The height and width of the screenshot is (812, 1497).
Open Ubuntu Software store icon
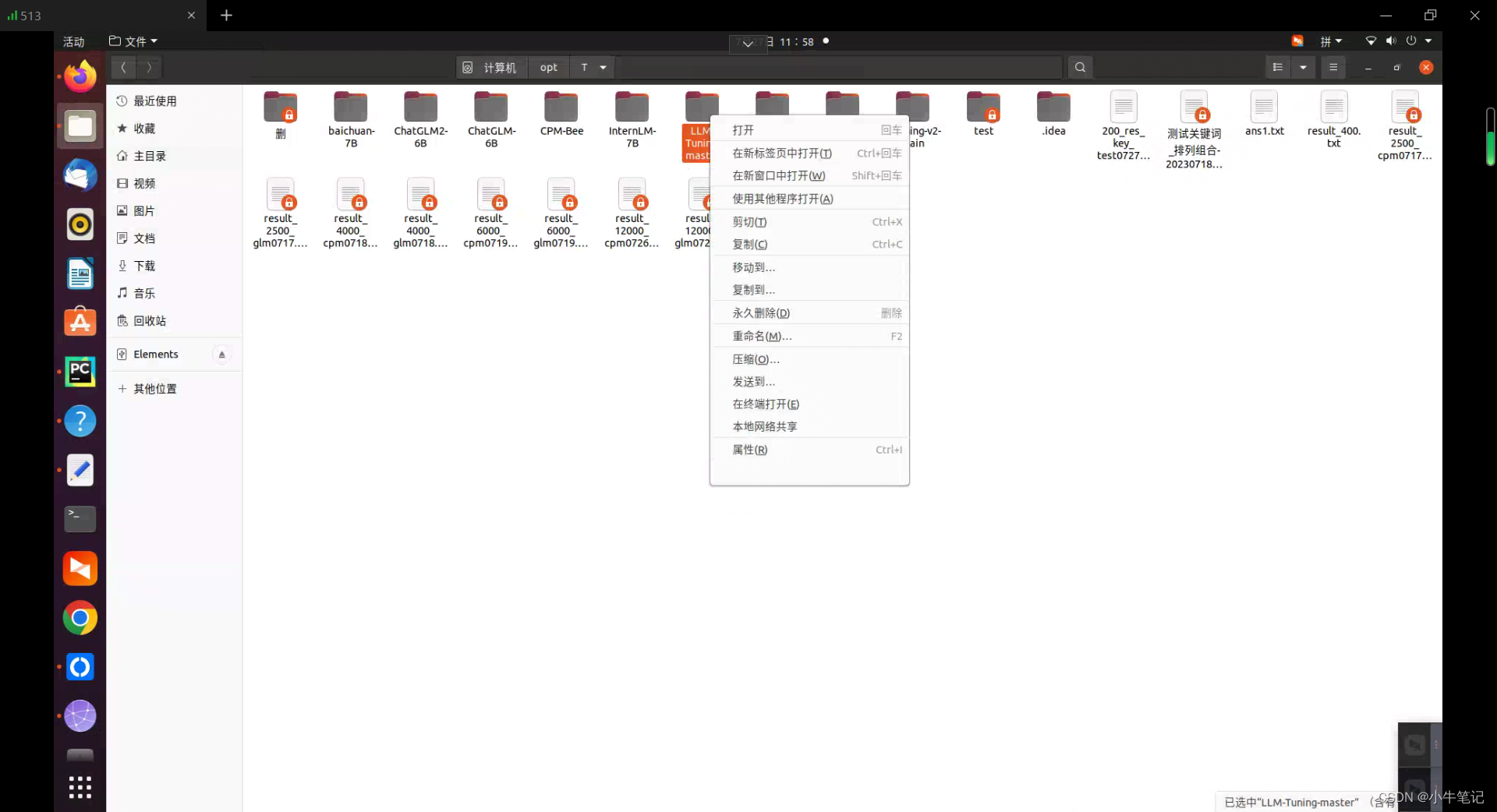80,323
